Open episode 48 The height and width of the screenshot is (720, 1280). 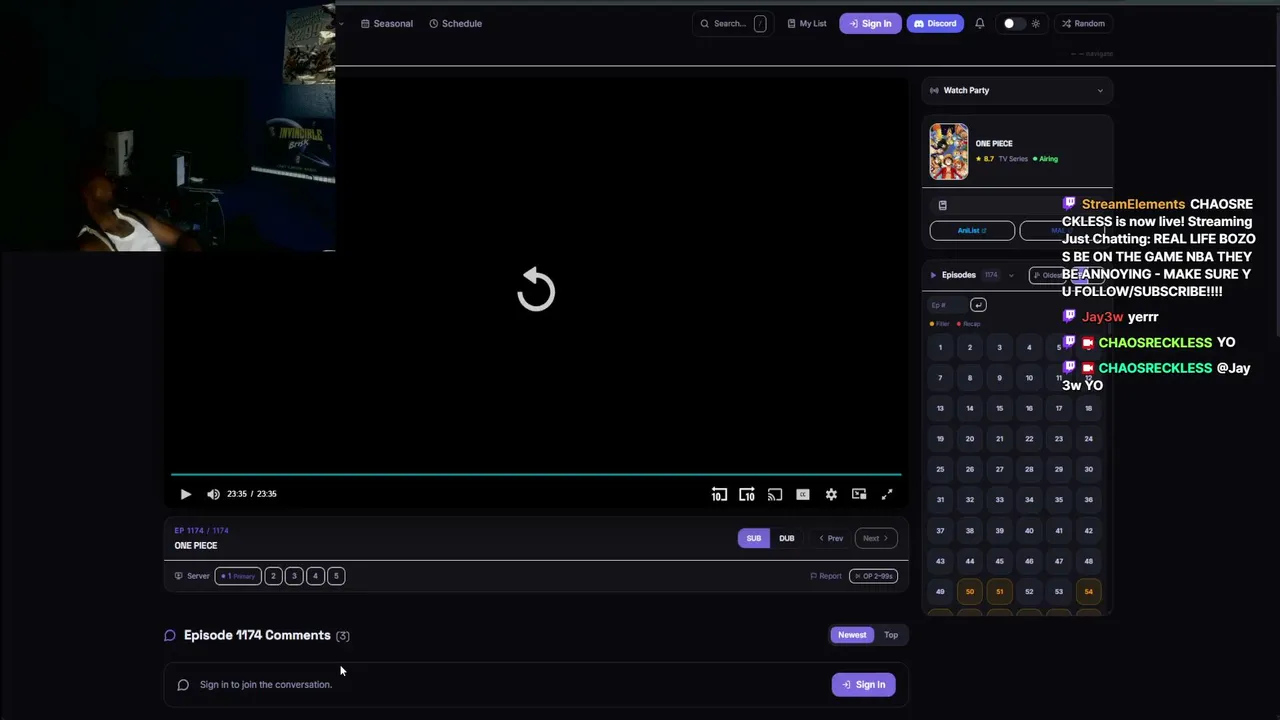pyautogui.click(x=1089, y=561)
